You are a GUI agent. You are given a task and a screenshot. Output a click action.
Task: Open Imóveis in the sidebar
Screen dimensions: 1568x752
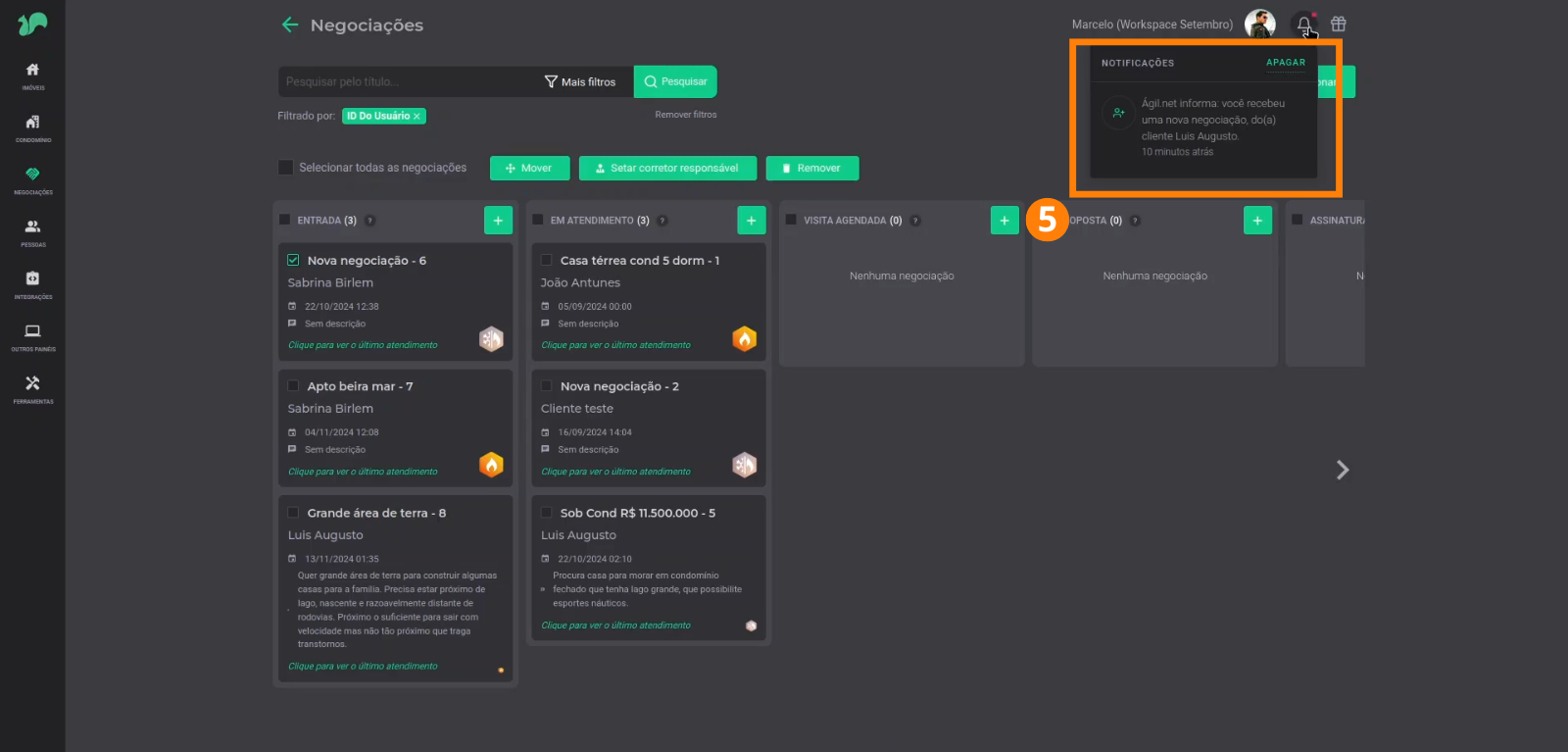(32, 75)
